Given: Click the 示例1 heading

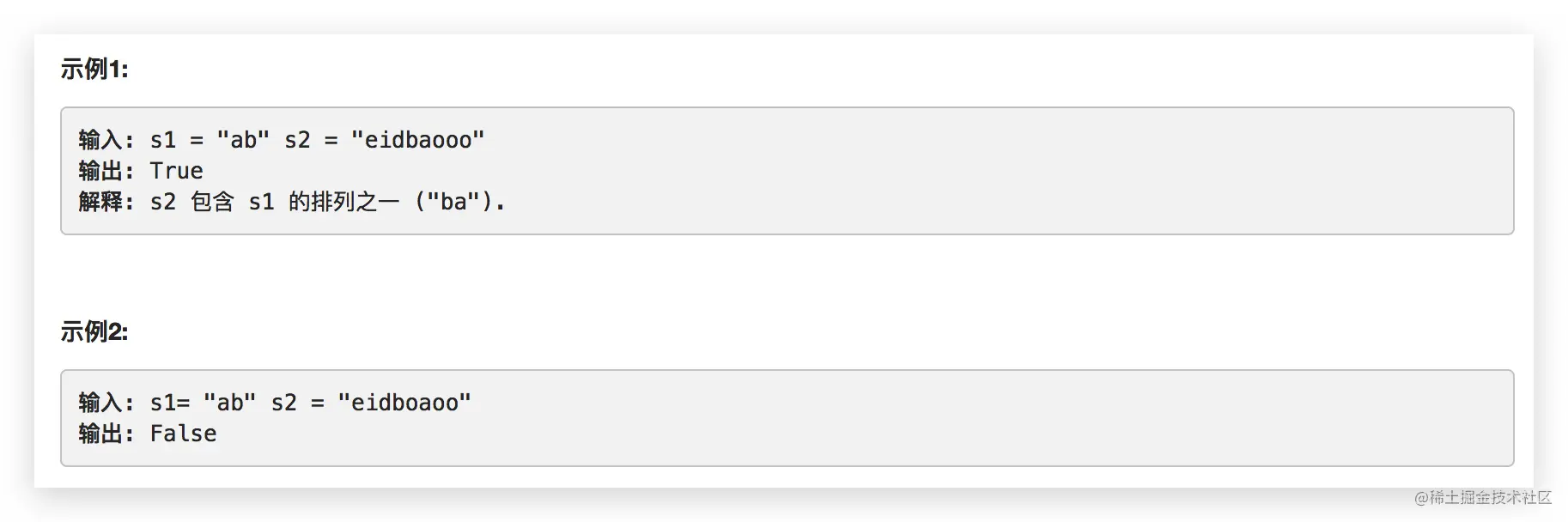Looking at the screenshot, I should pos(94,69).
